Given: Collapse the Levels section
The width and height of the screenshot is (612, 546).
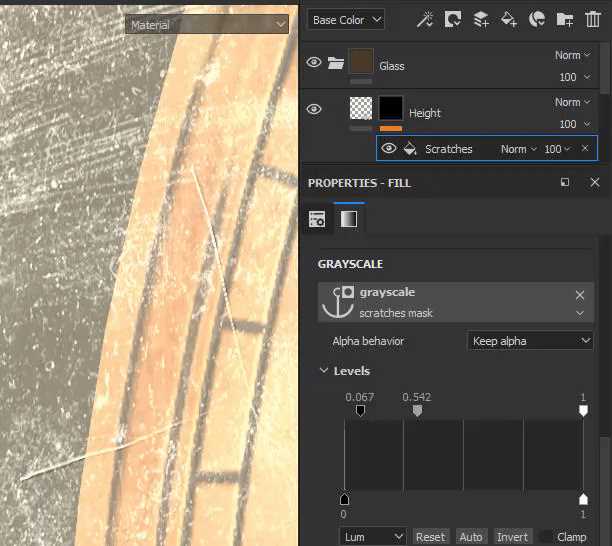Looking at the screenshot, I should point(324,370).
